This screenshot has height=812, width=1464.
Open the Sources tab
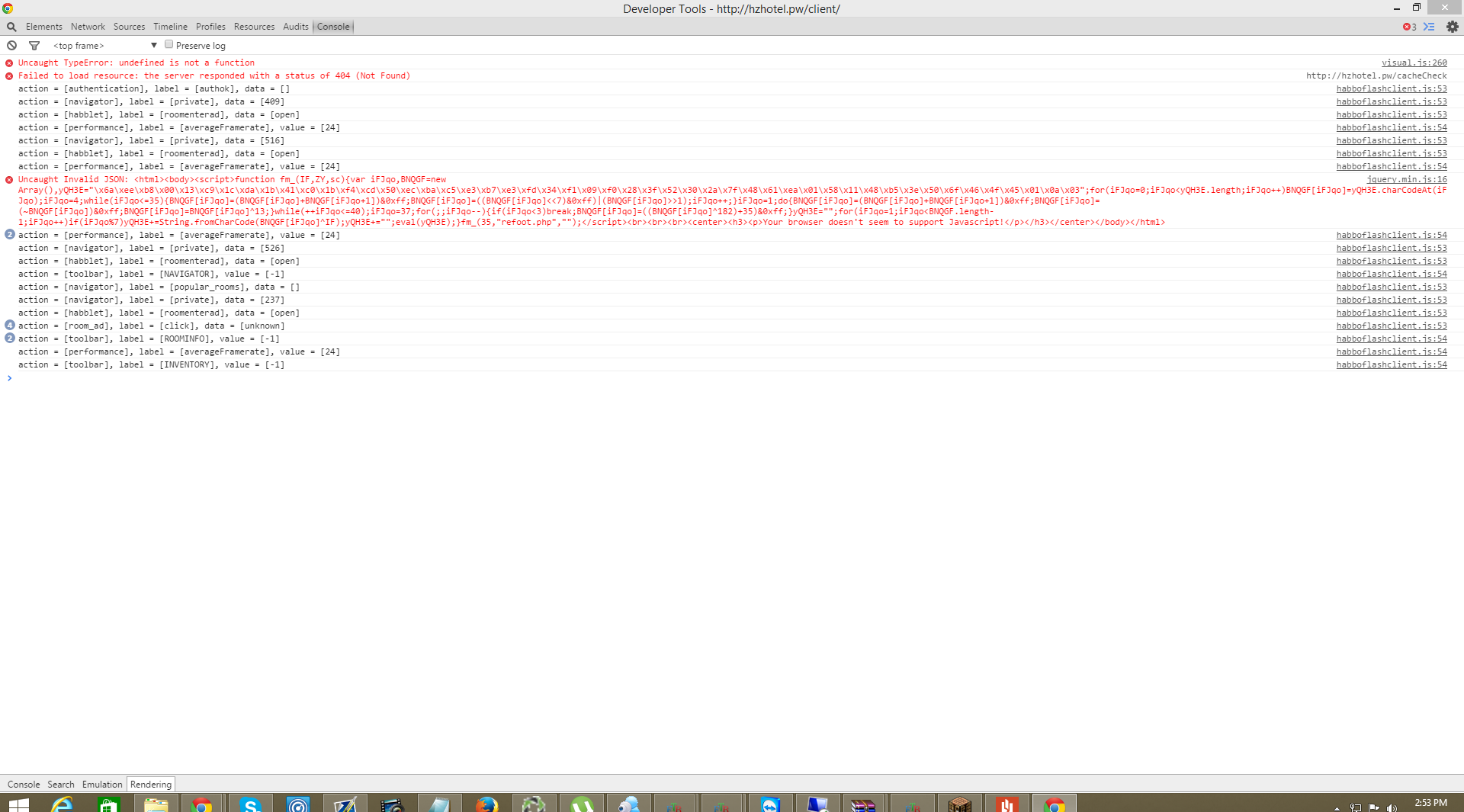[x=129, y=27]
